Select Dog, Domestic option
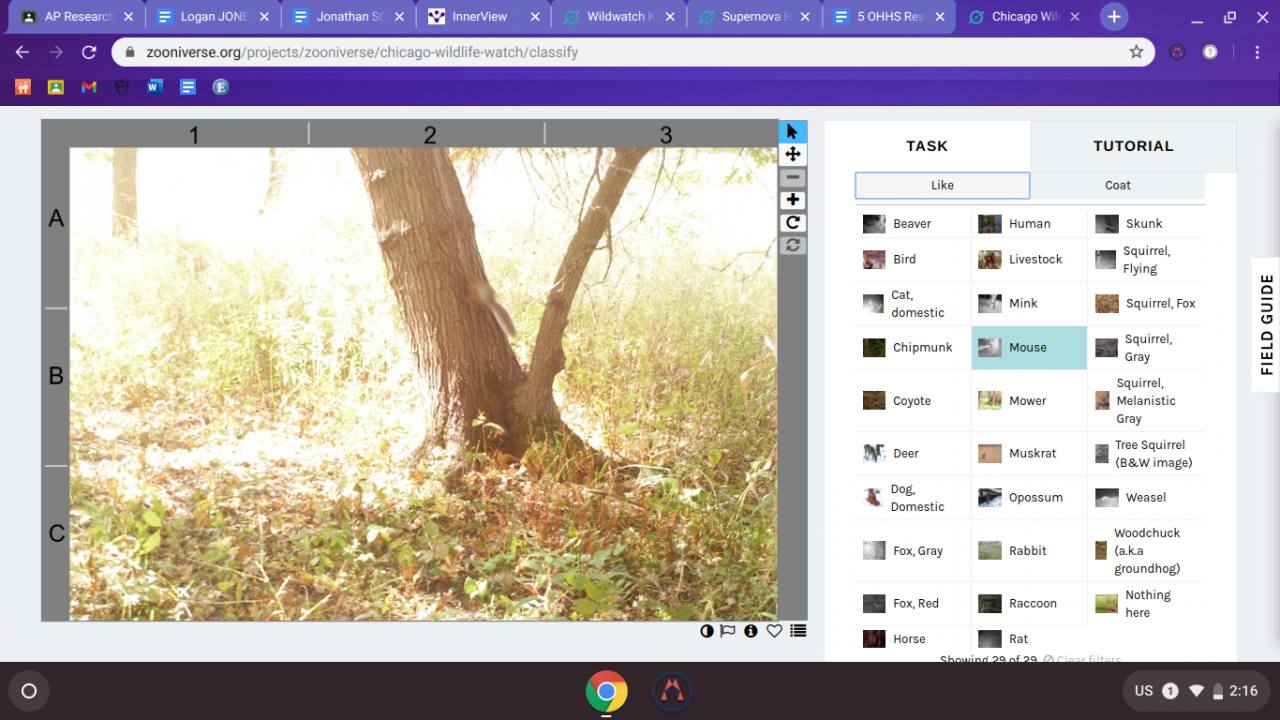1280x720 pixels. click(913, 498)
